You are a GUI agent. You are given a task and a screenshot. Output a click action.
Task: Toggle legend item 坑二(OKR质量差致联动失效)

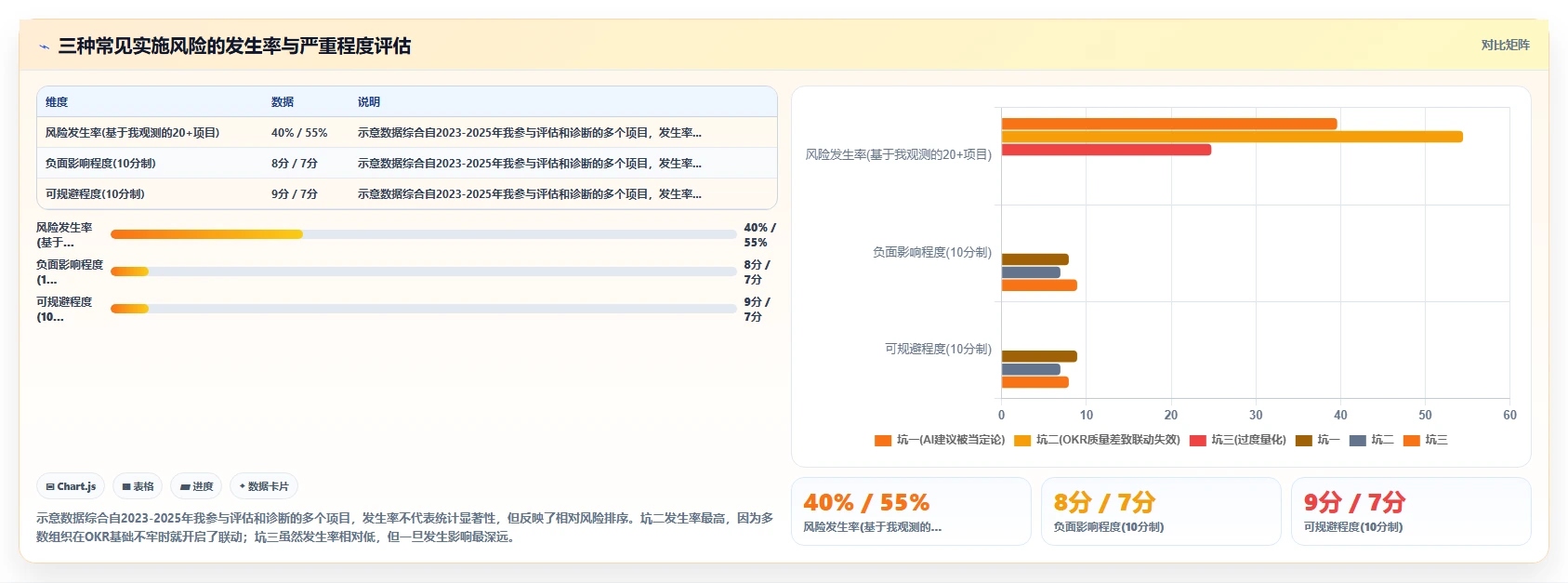[1097, 440]
